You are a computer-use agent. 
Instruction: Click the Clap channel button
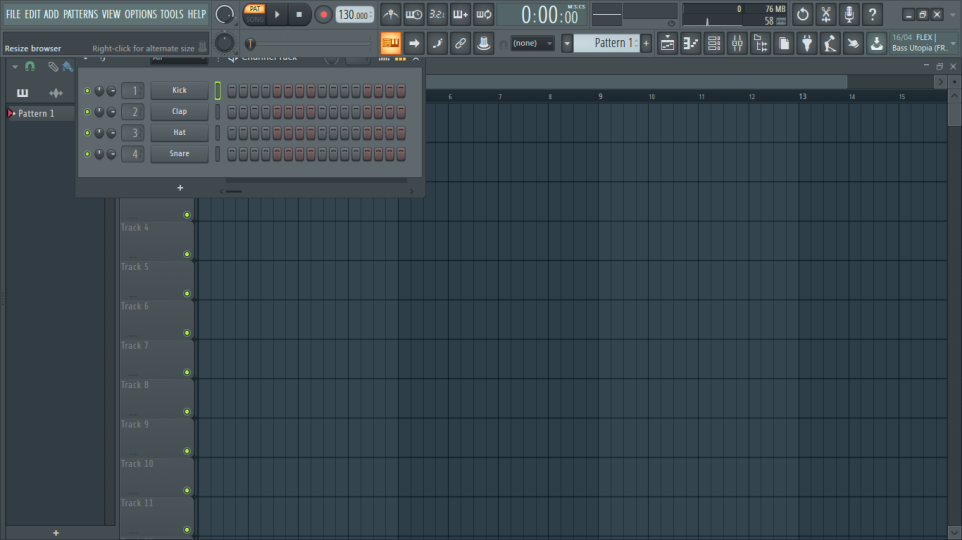click(x=179, y=112)
